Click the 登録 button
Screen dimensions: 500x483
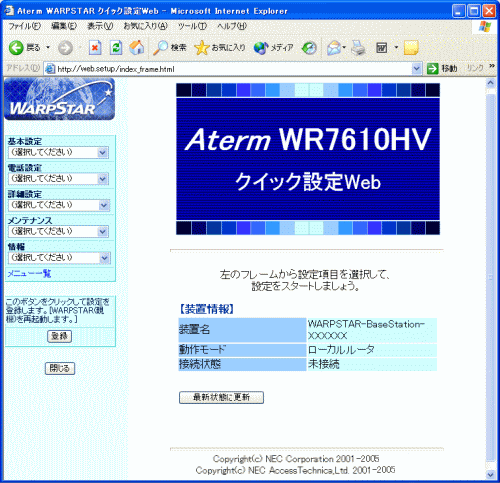tap(59, 336)
